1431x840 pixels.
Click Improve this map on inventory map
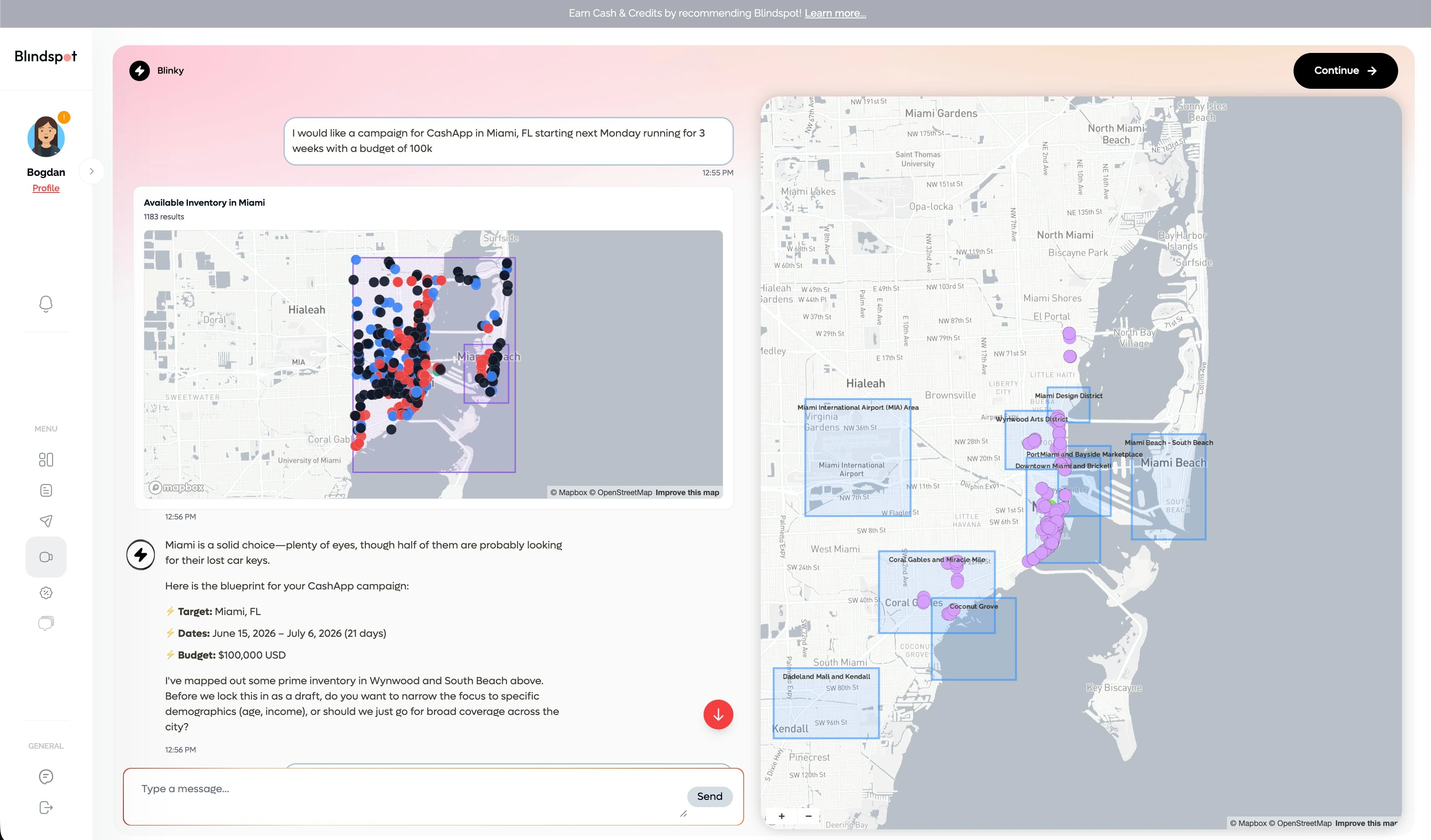point(687,492)
